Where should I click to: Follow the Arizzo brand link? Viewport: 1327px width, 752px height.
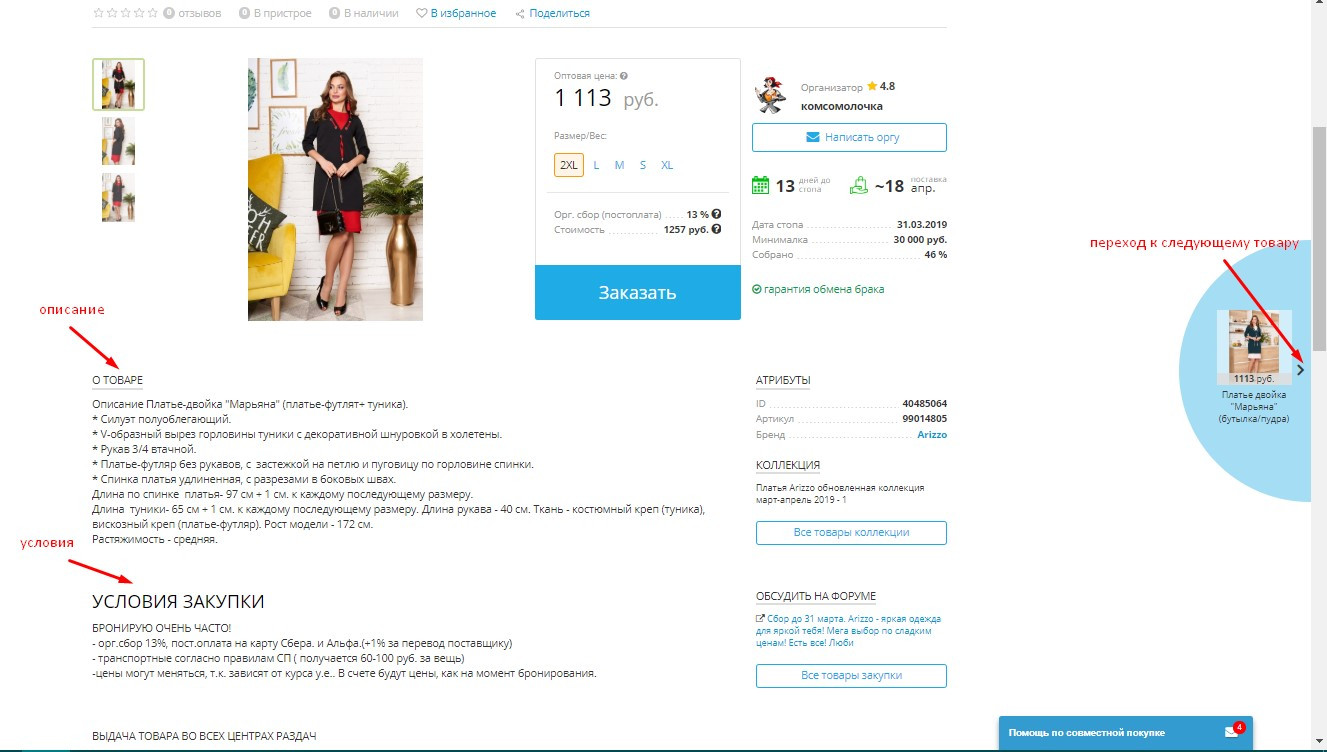coord(932,435)
